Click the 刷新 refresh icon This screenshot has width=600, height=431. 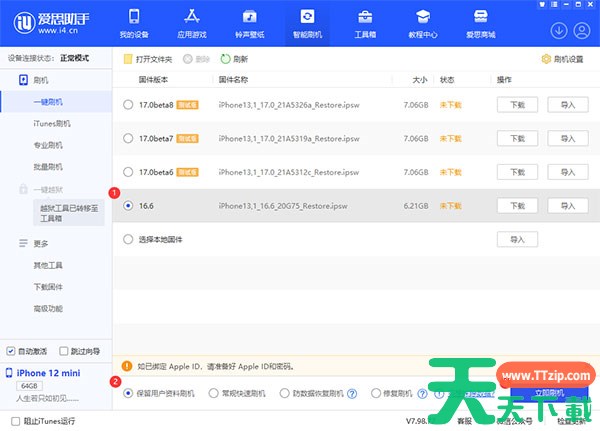click(x=226, y=59)
